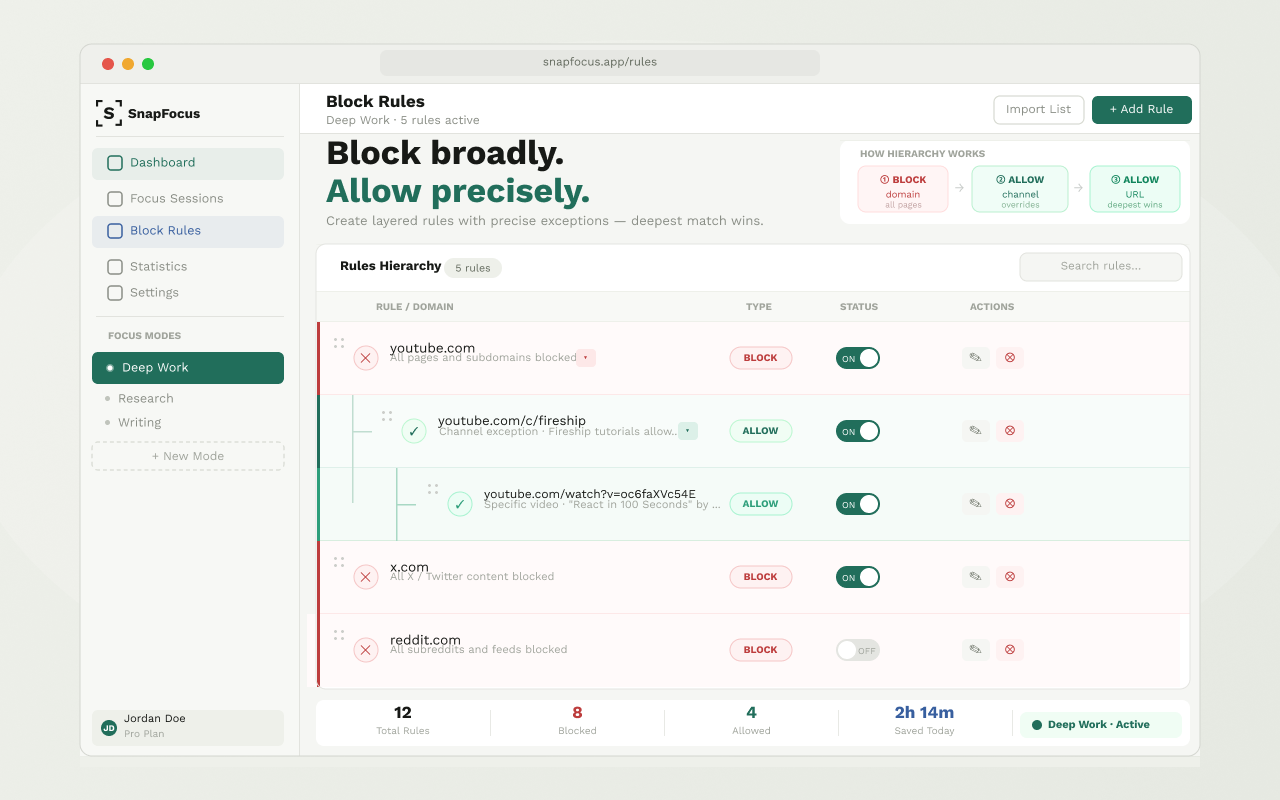
Task: Select the drag handle on the watch?v=oc6faXVc54E rule
Action: 433,489
